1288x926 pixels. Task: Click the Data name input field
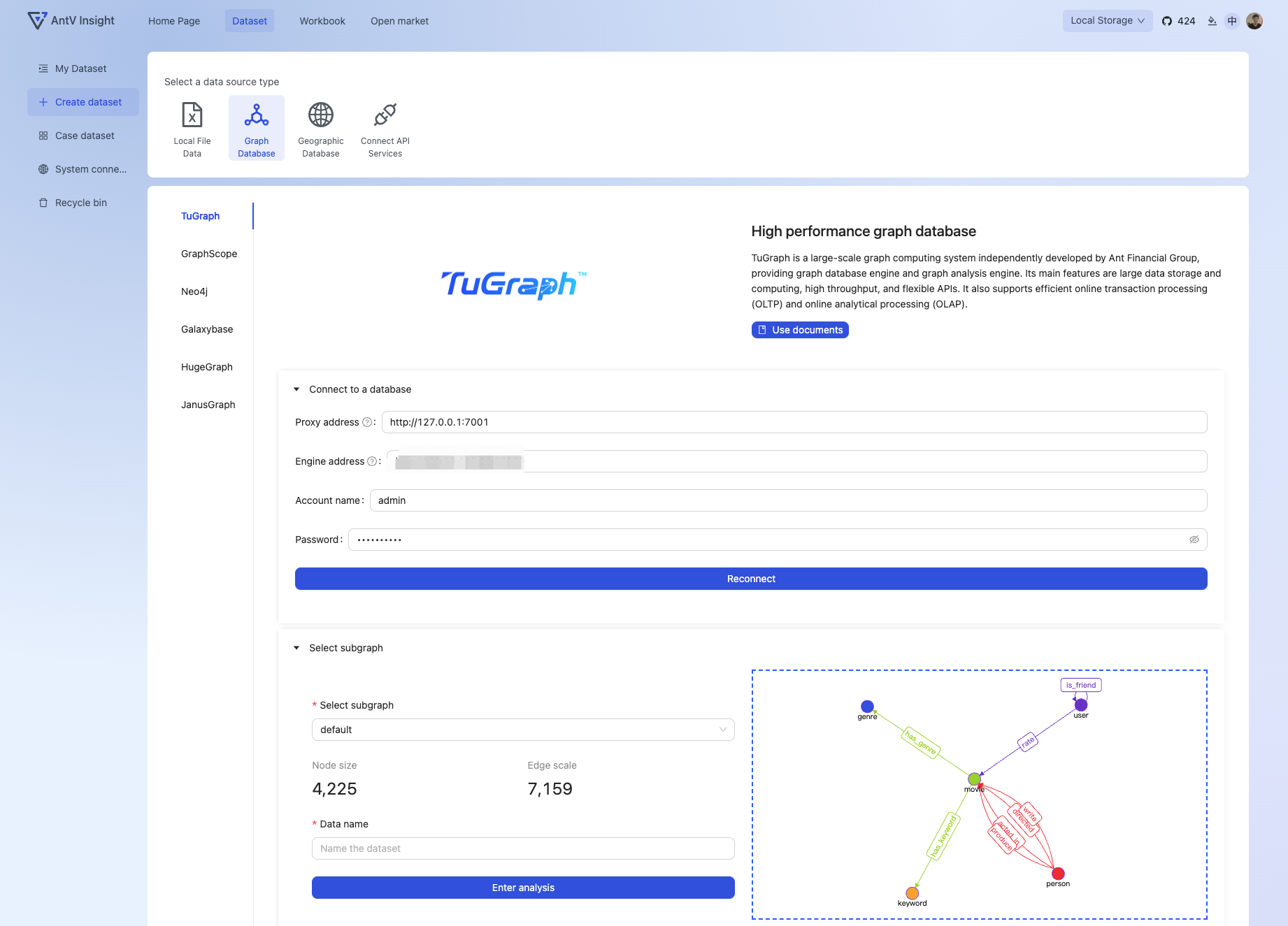point(523,848)
